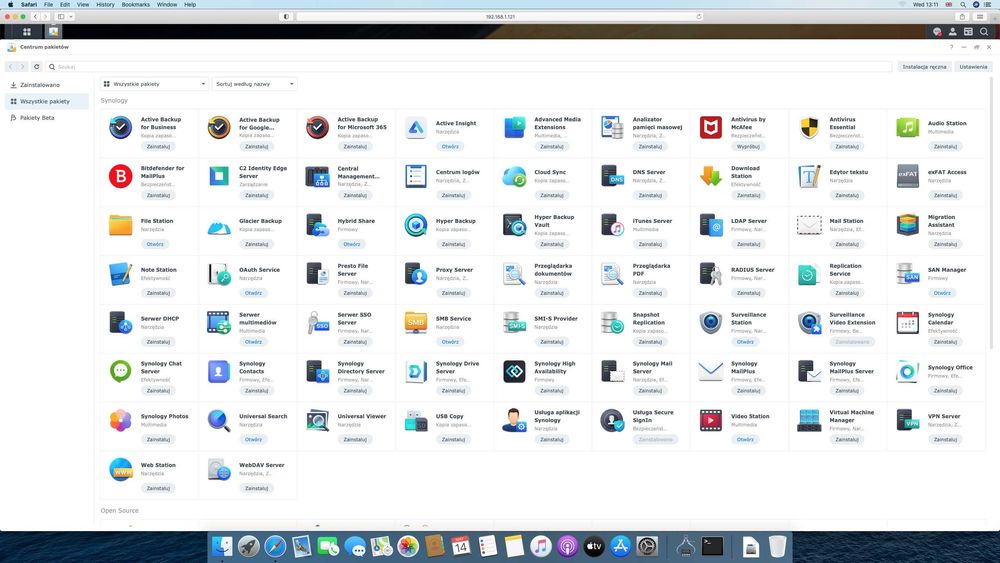Click Otwórz under SAN Manager
The image size is (1000, 563).
point(942,293)
